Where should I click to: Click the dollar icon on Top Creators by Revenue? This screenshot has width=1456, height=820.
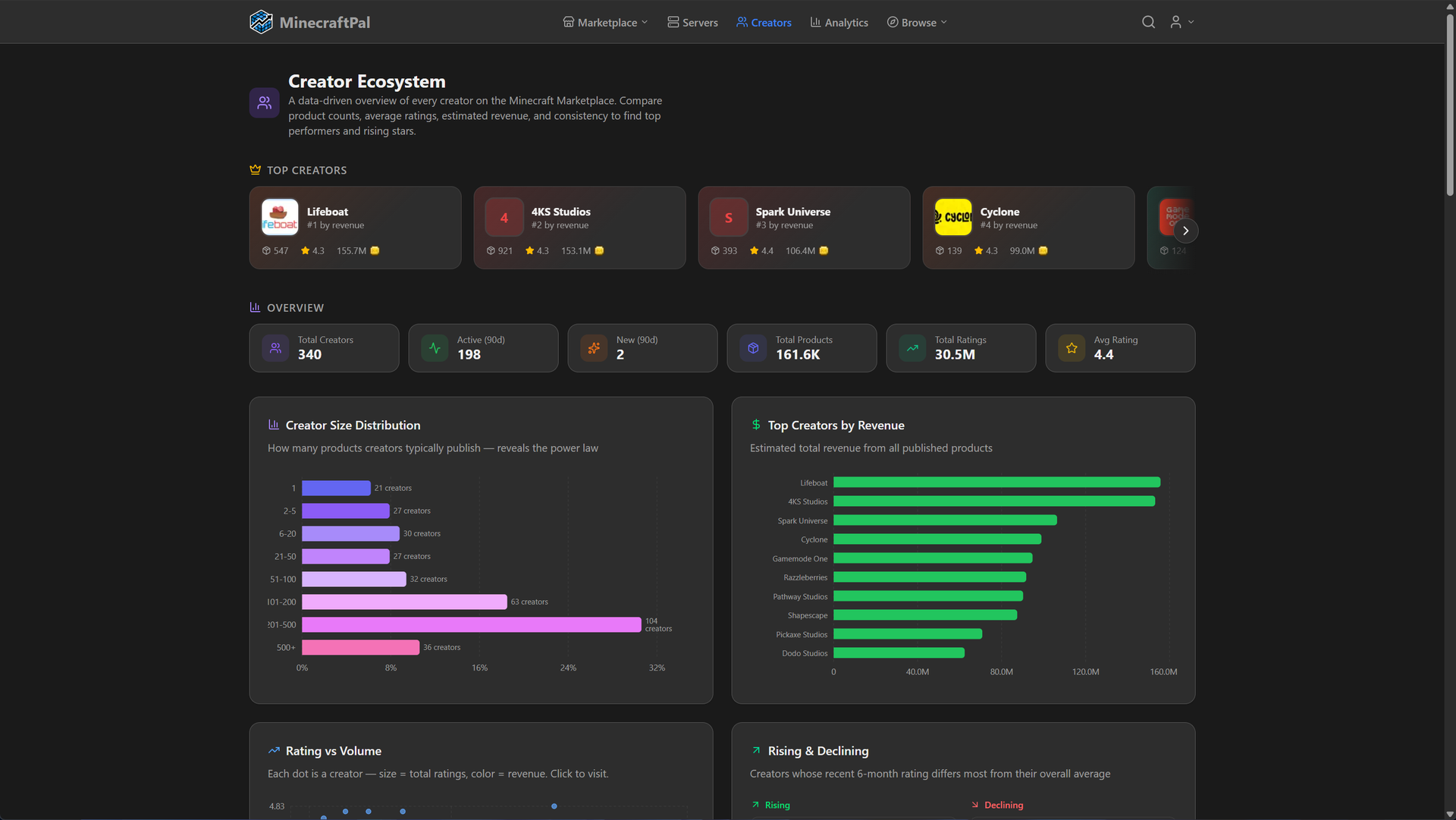pyautogui.click(x=755, y=425)
